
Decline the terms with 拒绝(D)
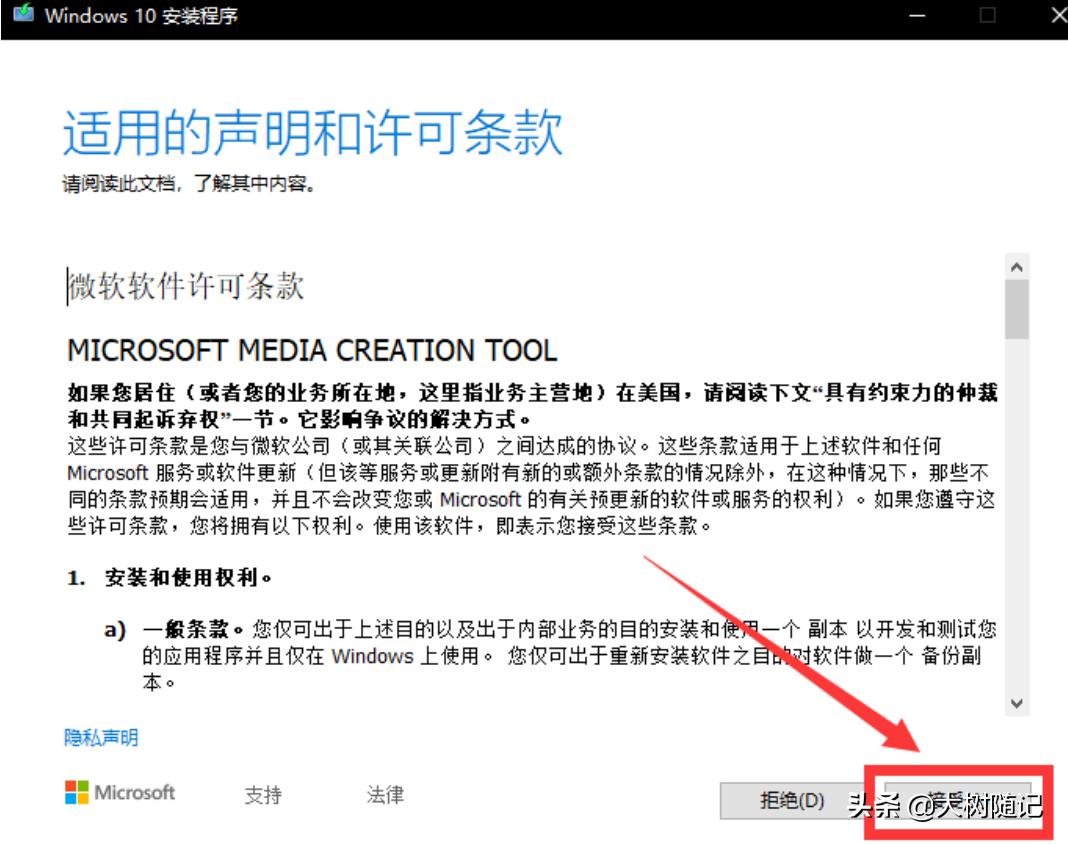pos(791,800)
